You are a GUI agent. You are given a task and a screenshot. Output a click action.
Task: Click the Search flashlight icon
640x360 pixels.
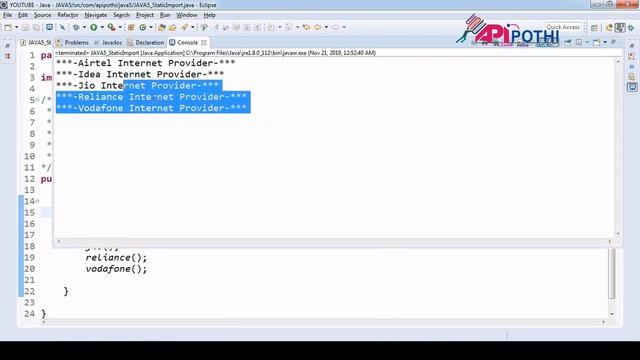pos(184,27)
